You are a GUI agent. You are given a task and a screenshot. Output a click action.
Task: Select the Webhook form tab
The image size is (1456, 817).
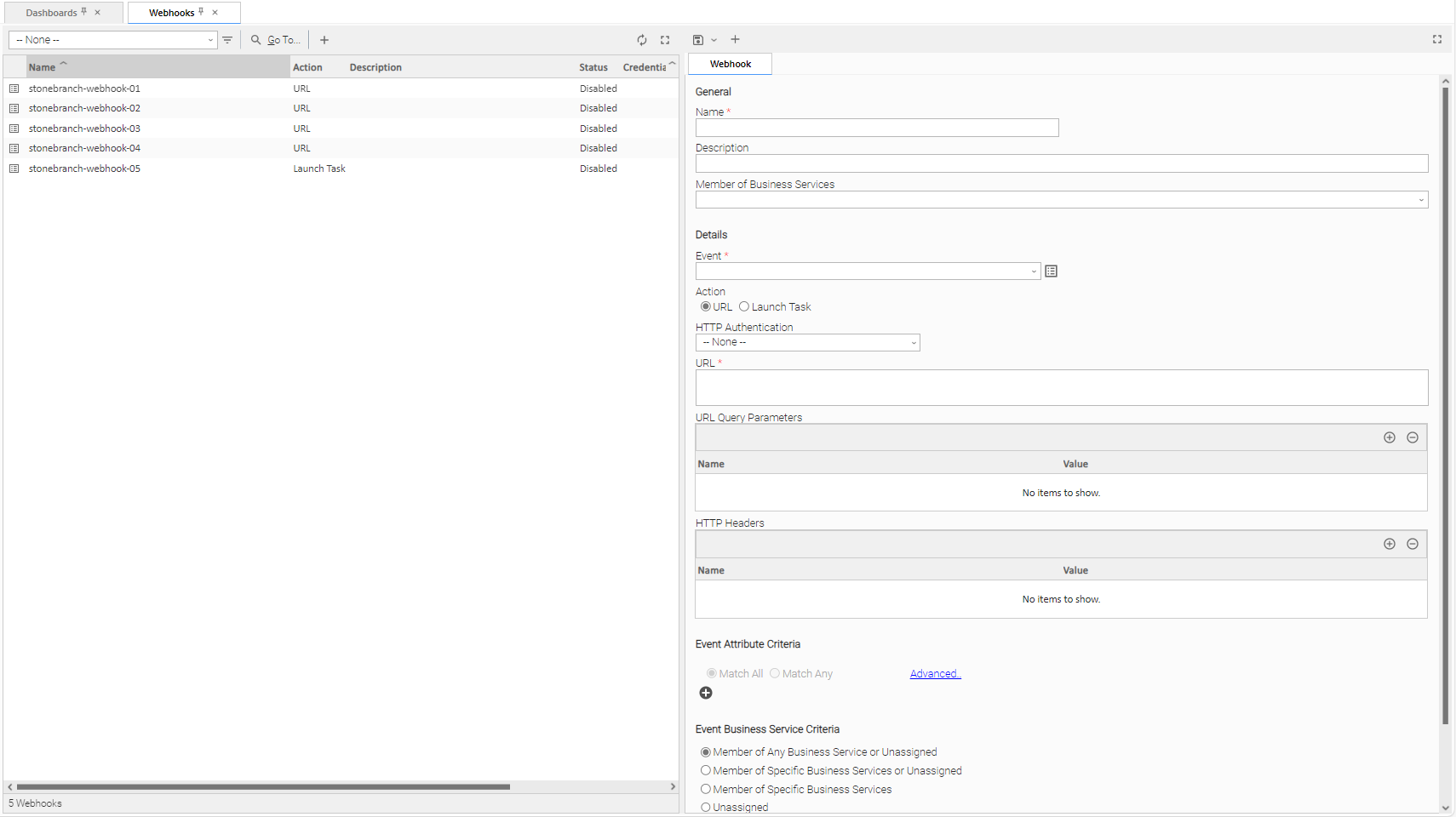tap(731, 64)
